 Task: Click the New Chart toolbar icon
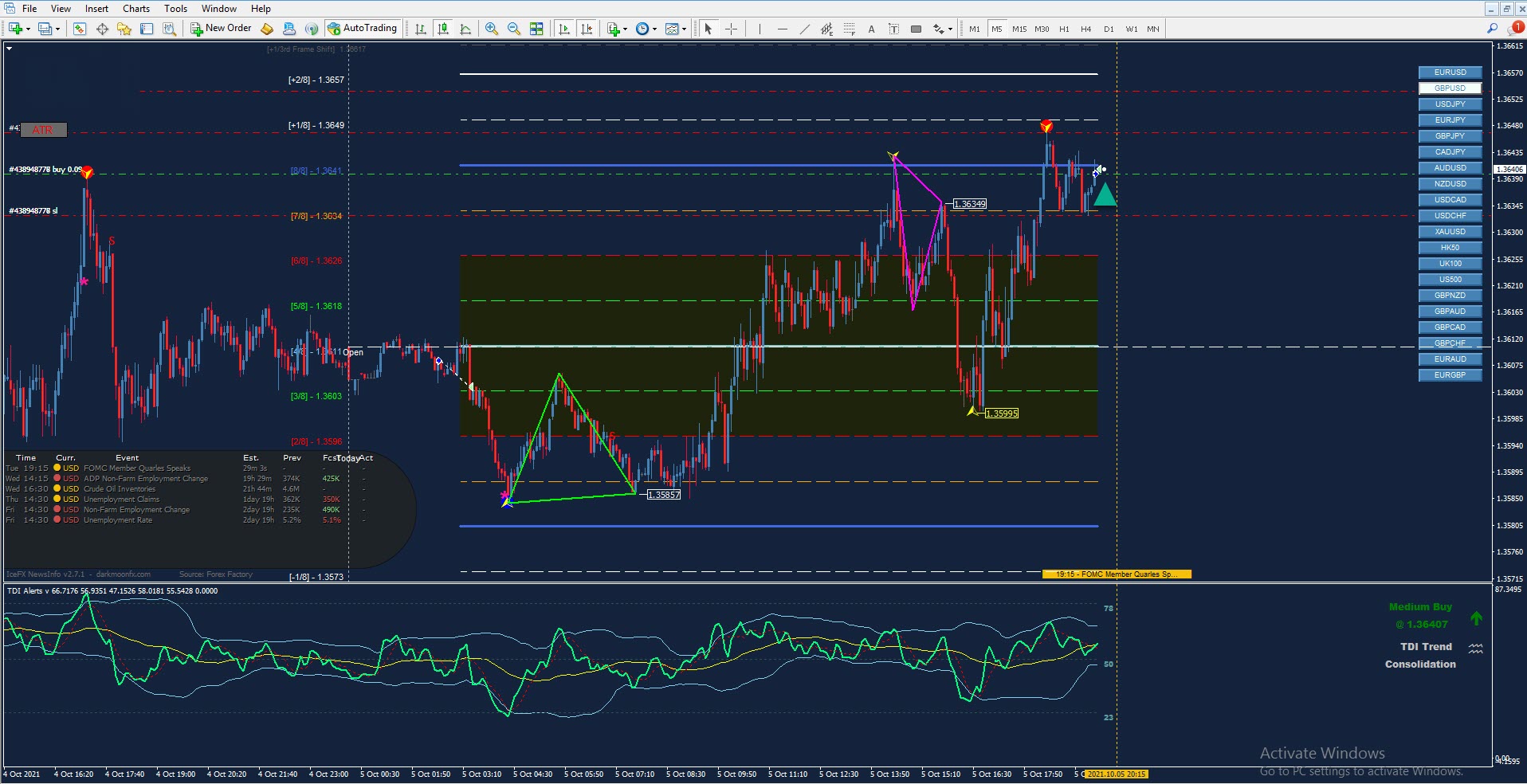click(x=15, y=29)
